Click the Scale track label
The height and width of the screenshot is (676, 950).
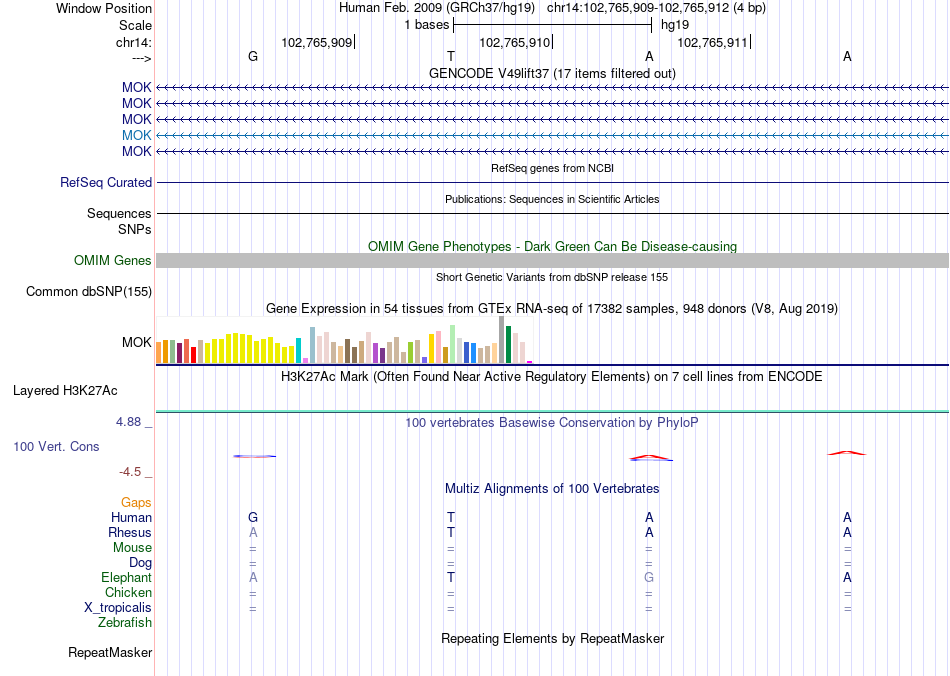pos(135,25)
